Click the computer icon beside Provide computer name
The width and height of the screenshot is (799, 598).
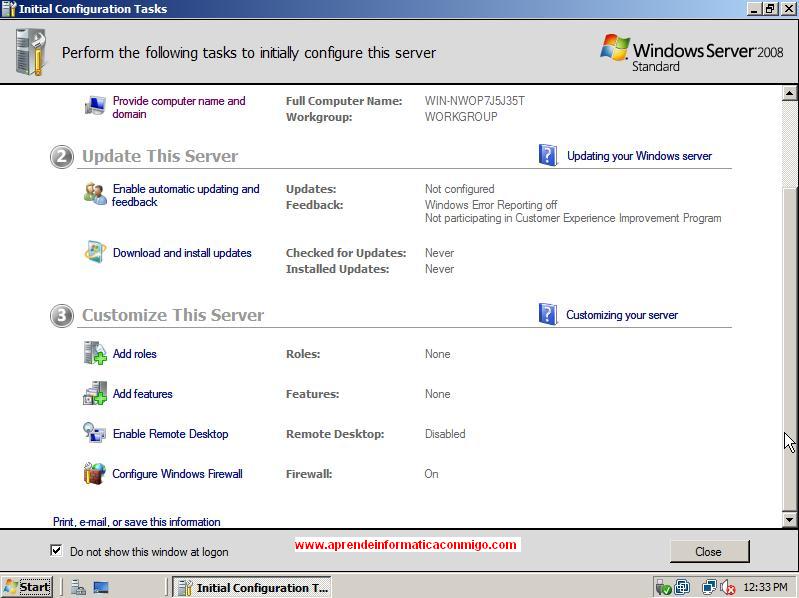95,105
